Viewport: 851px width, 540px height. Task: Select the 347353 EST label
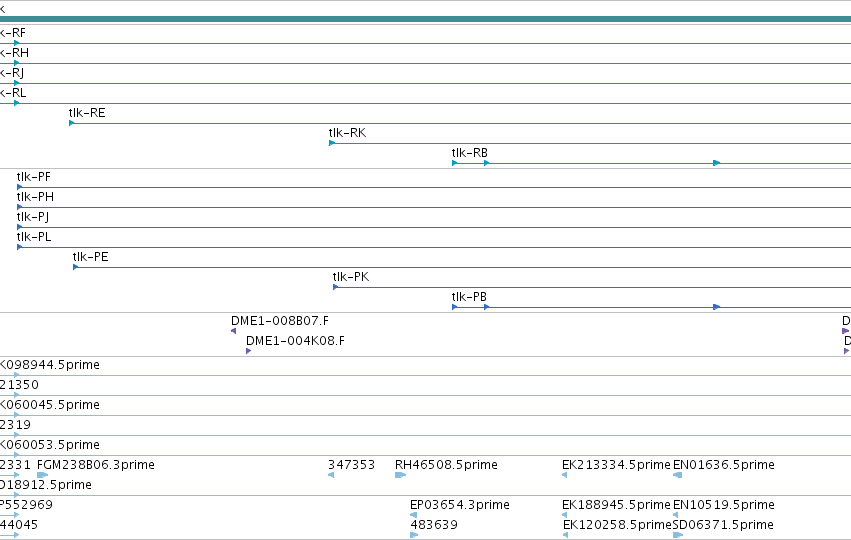pos(351,465)
